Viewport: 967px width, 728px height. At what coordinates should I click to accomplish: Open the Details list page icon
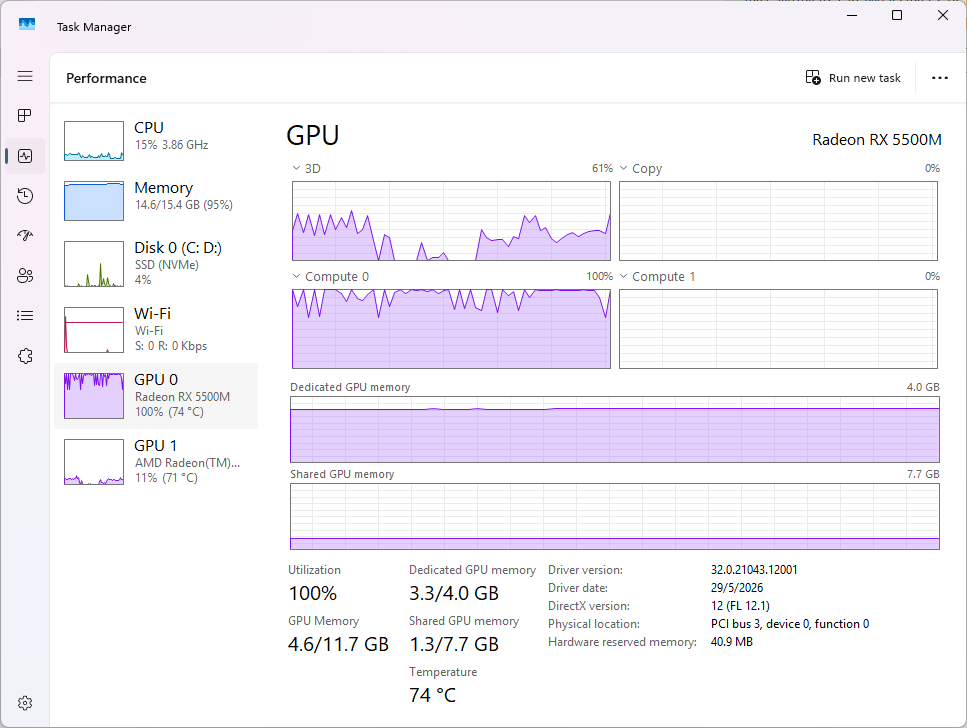tap(25, 316)
